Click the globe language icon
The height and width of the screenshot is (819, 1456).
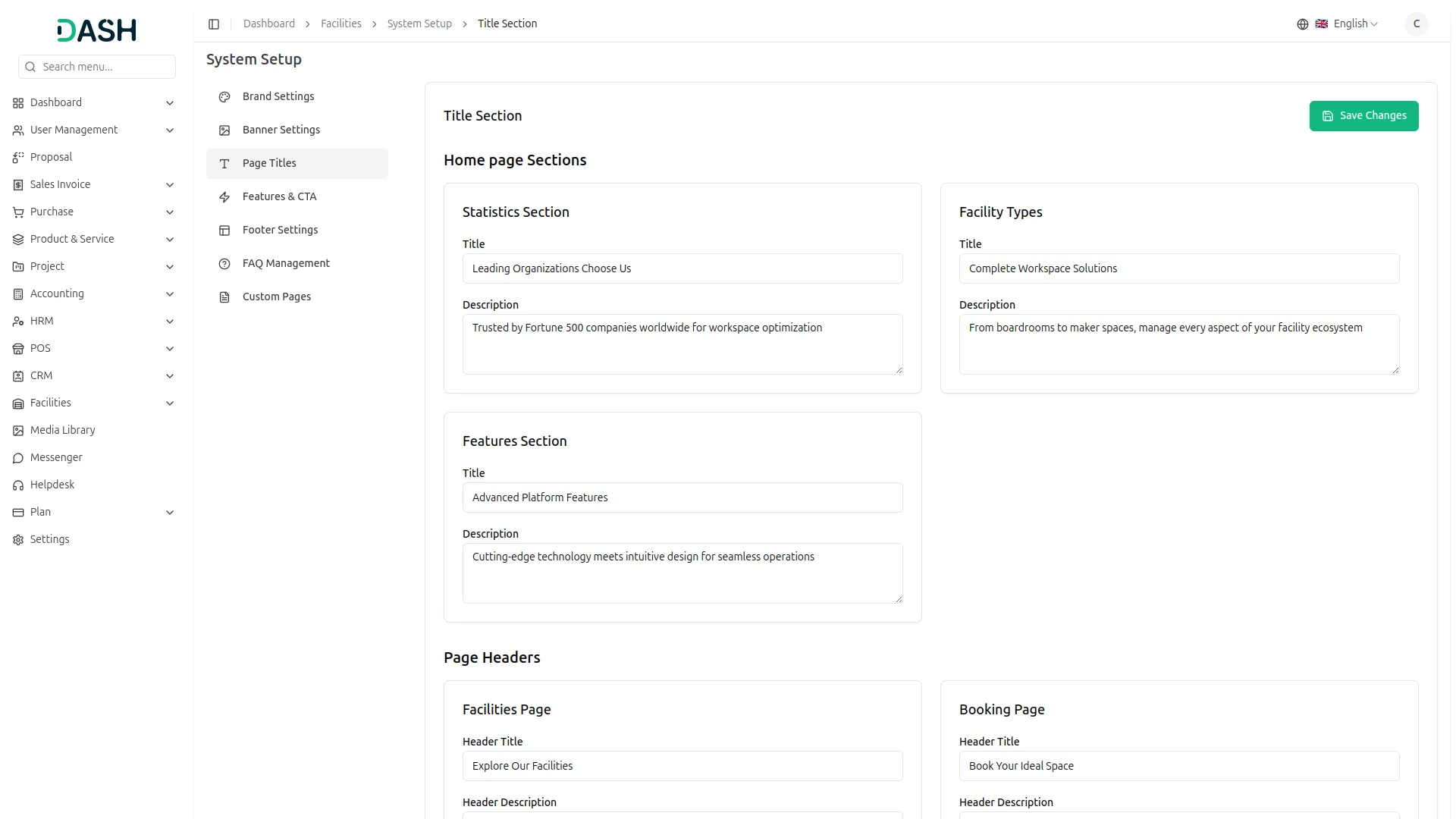tap(1302, 24)
